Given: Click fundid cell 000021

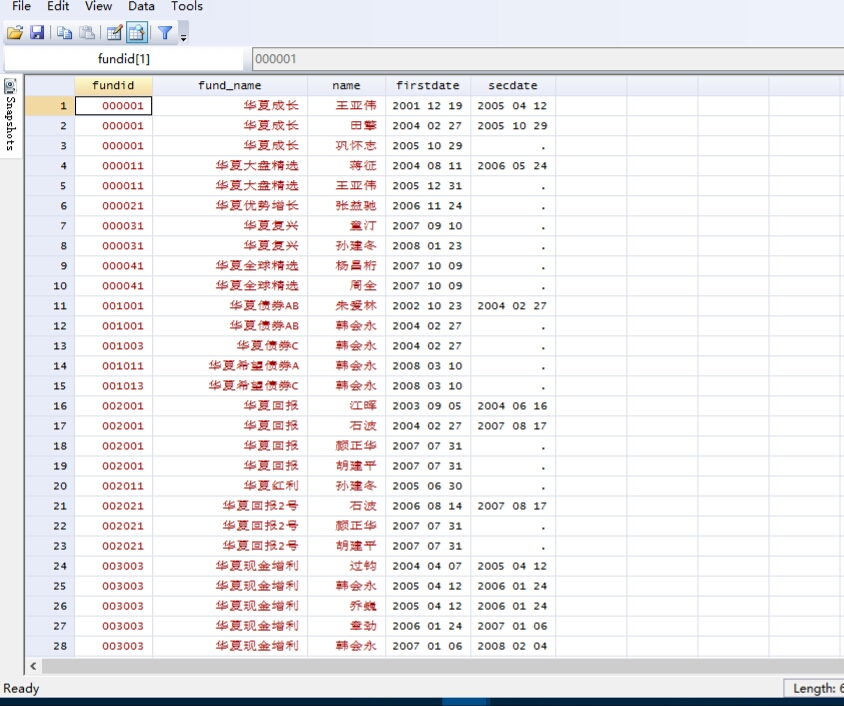Looking at the screenshot, I should tap(114, 206).
